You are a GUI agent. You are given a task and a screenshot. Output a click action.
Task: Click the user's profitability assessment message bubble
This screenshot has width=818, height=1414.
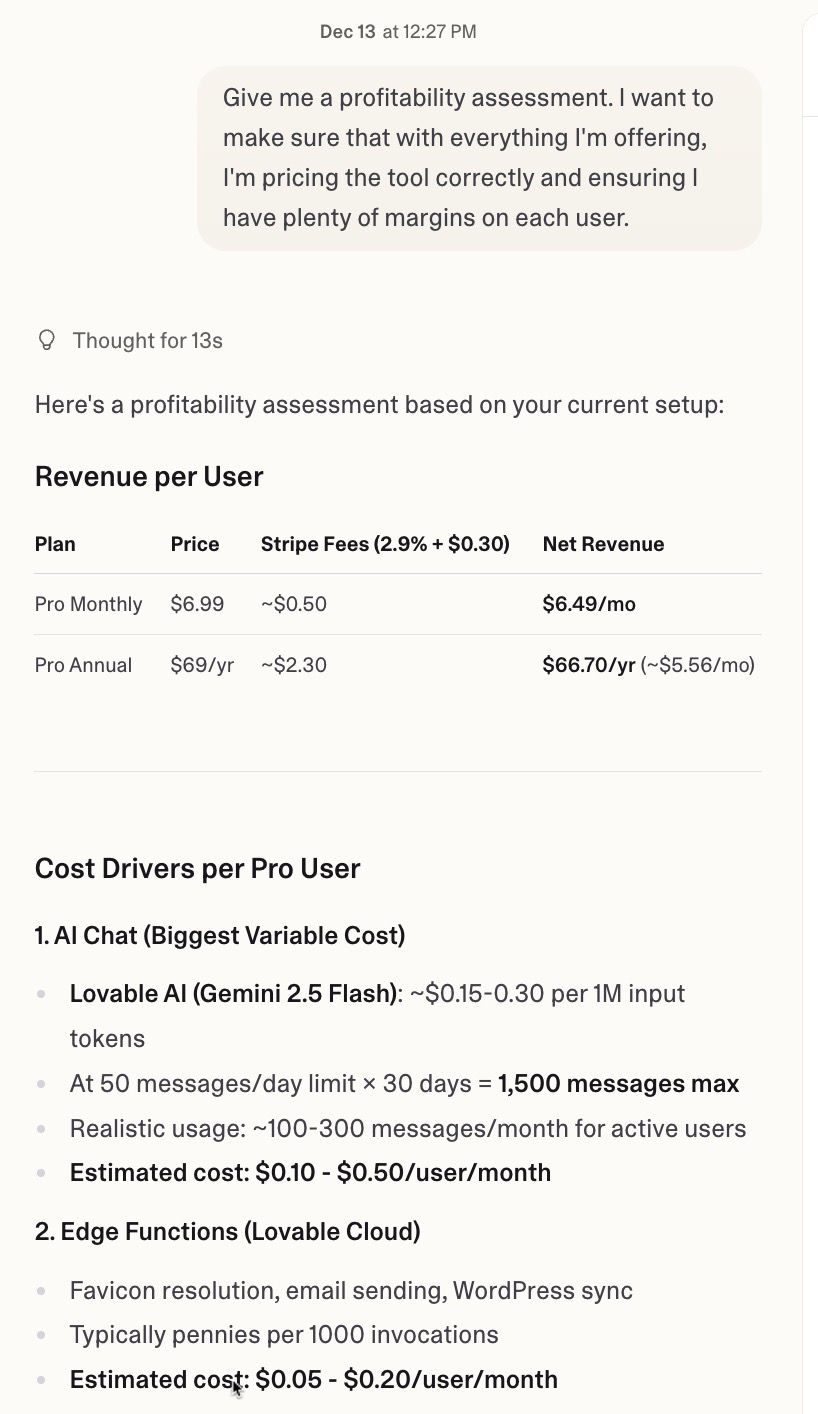(x=479, y=158)
